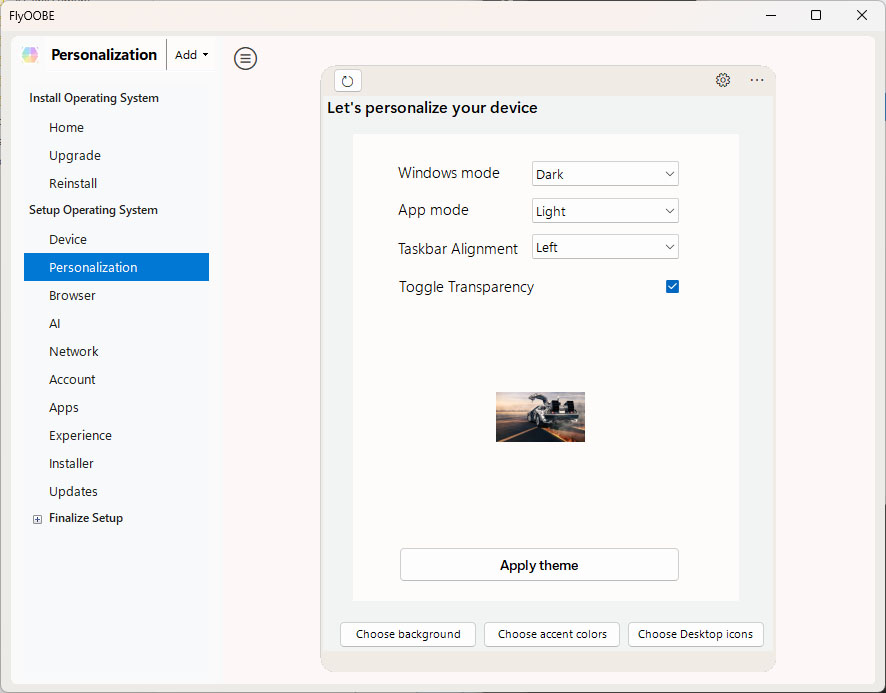Open the Add dropdown menu
This screenshot has width=886, height=693.
192,55
